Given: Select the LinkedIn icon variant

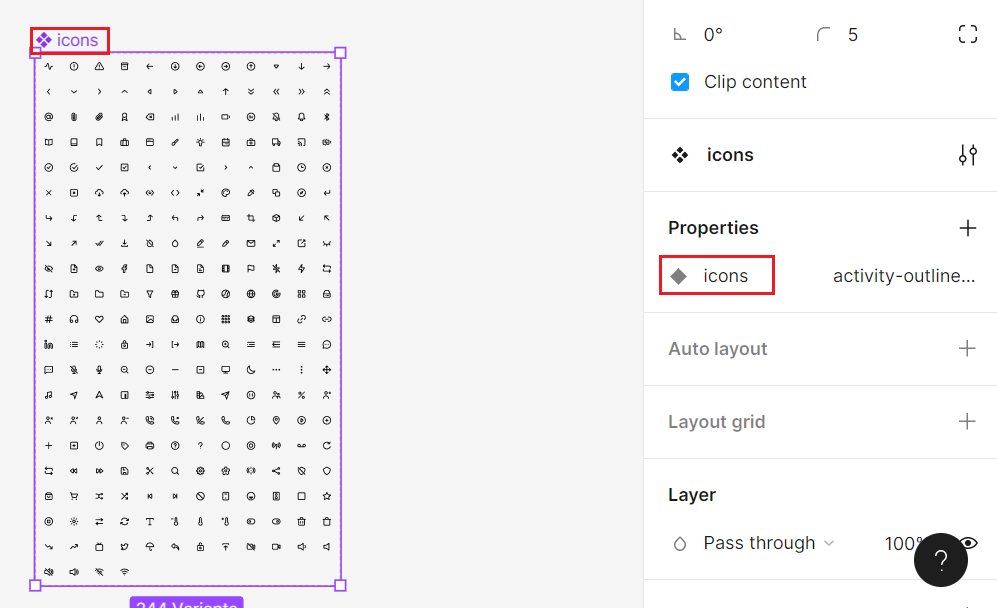Looking at the screenshot, I should [48, 345].
